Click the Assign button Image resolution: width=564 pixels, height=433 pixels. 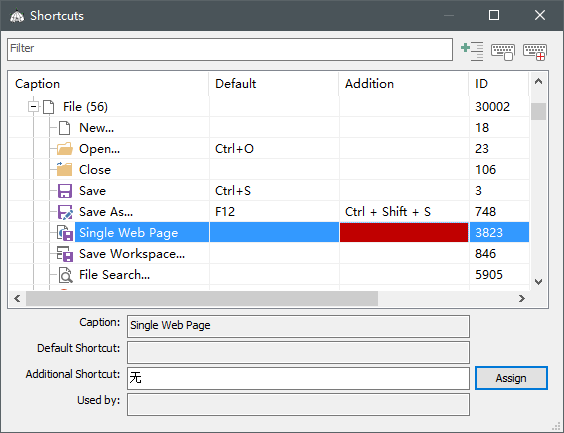511,378
